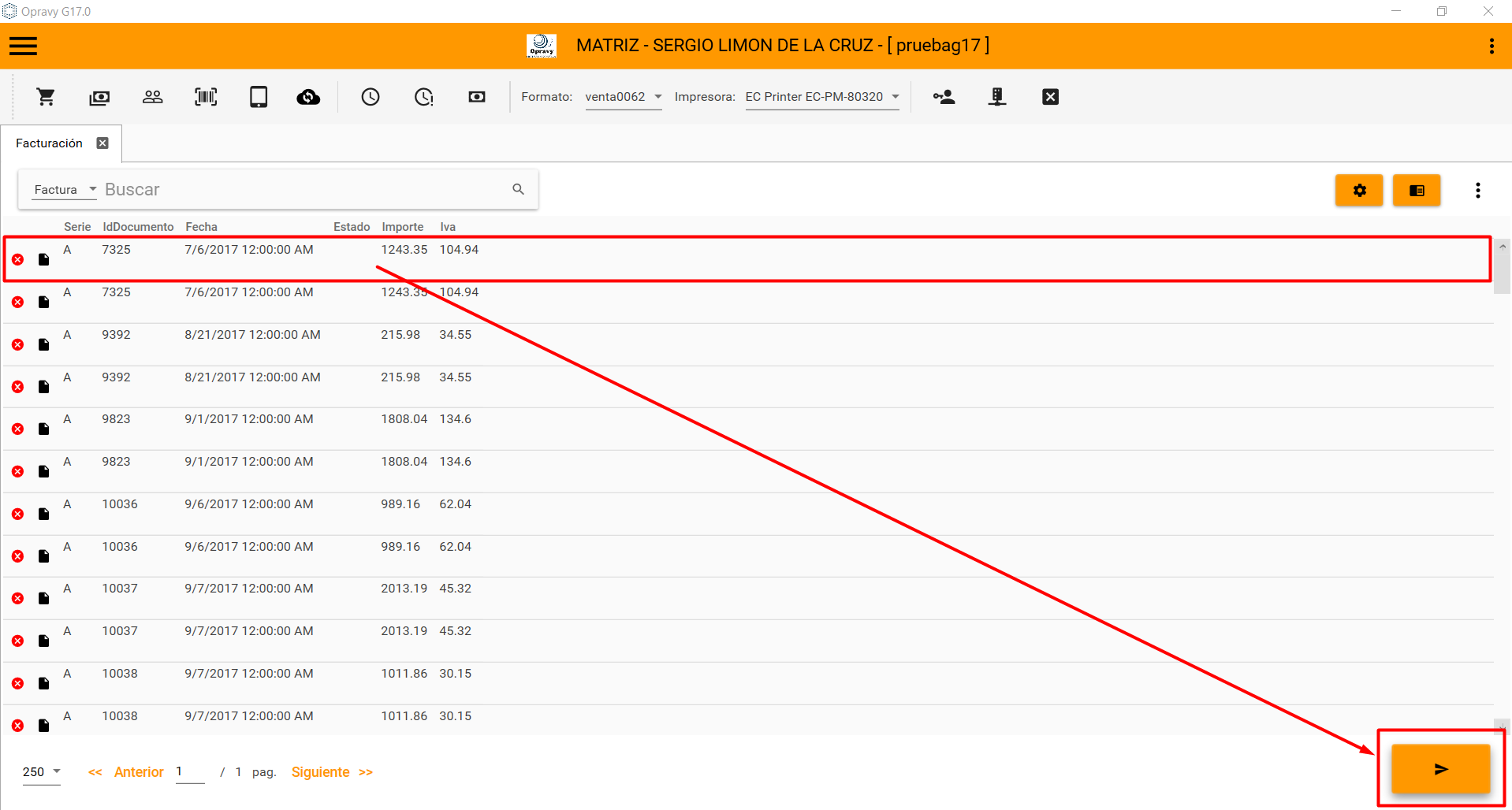This screenshot has width=1512, height=810.
Task: Open document icon of first 10037 row
Action: [x=44, y=599]
